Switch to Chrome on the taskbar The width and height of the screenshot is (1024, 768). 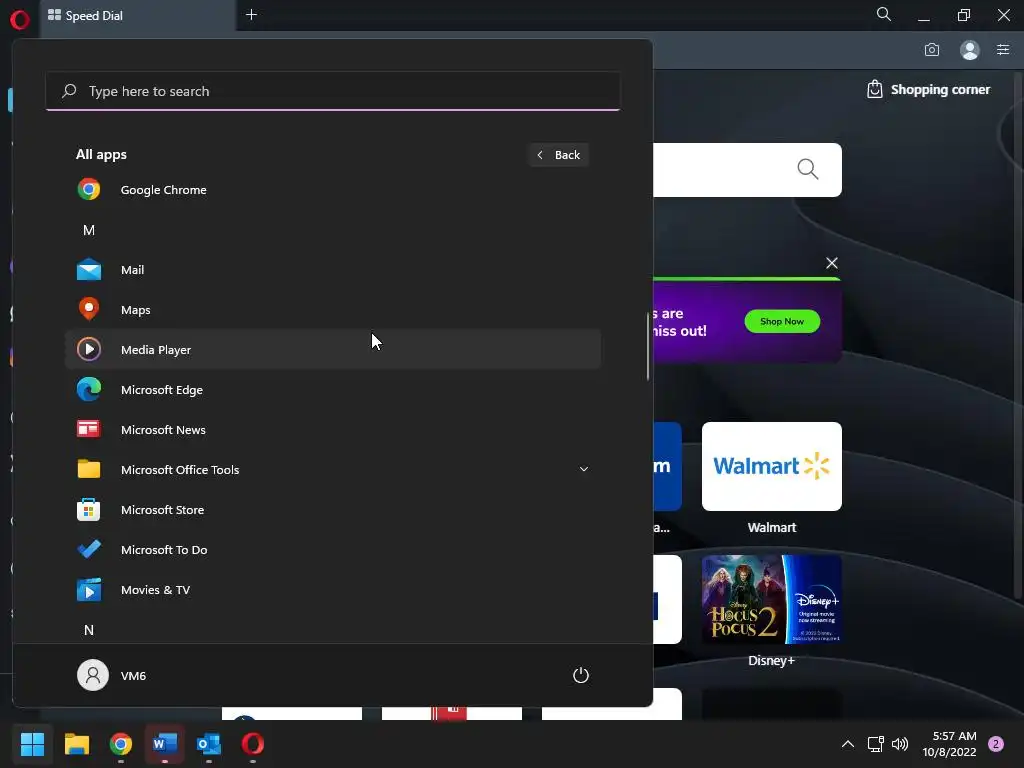[x=121, y=744]
